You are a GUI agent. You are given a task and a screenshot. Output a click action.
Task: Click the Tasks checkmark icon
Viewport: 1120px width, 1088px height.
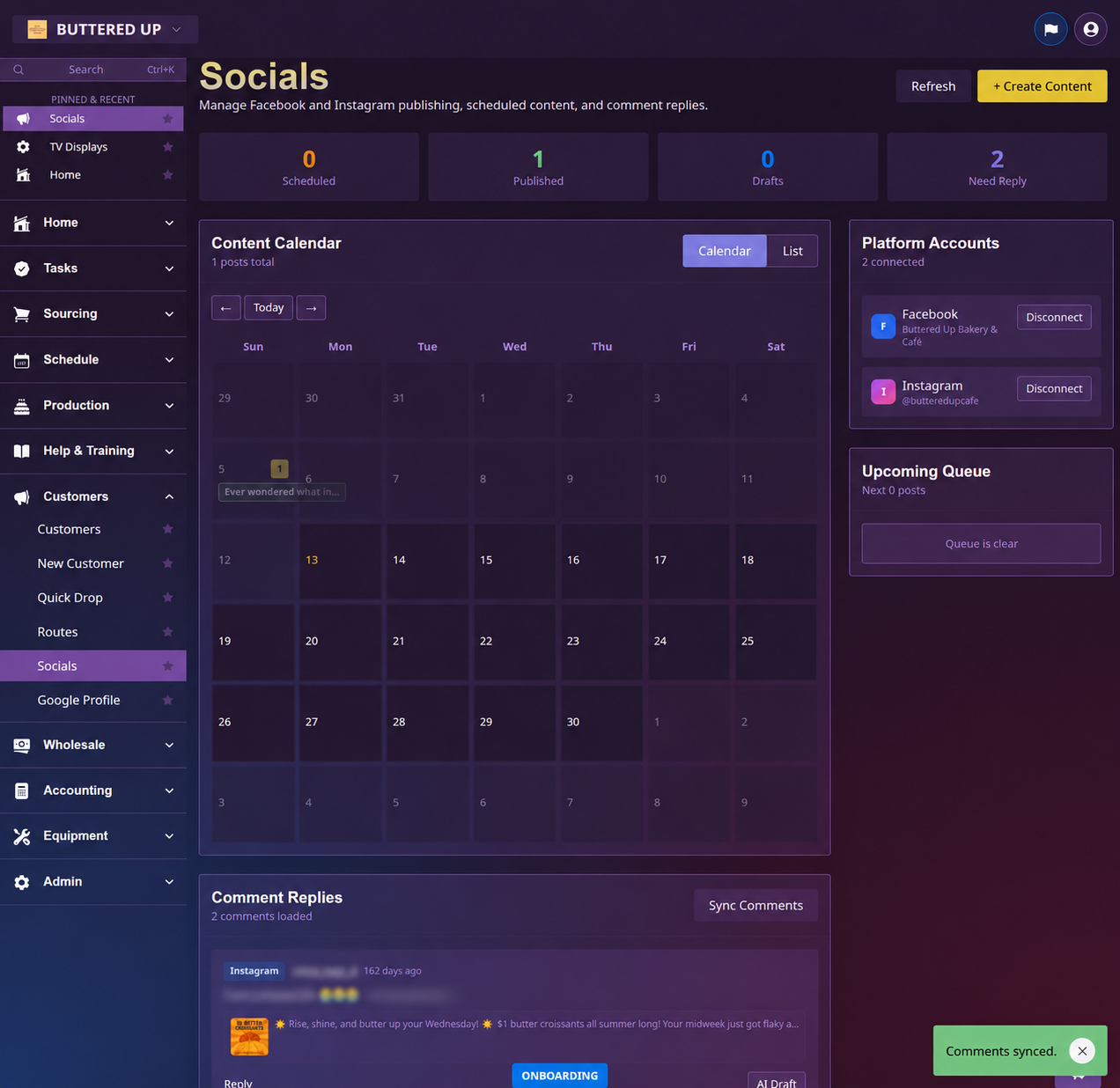coord(22,268)
